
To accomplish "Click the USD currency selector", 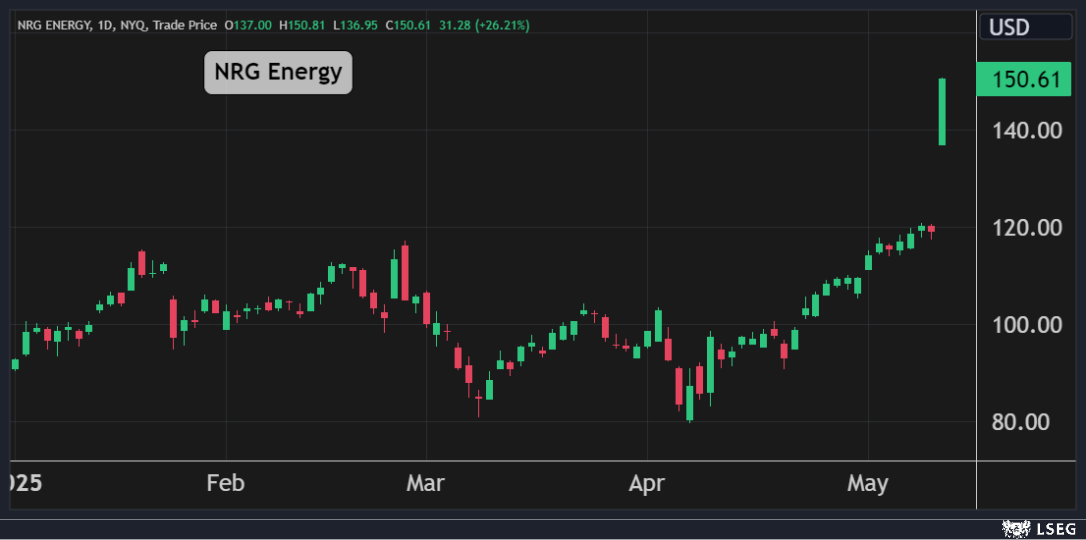I will coord(1025,27).
